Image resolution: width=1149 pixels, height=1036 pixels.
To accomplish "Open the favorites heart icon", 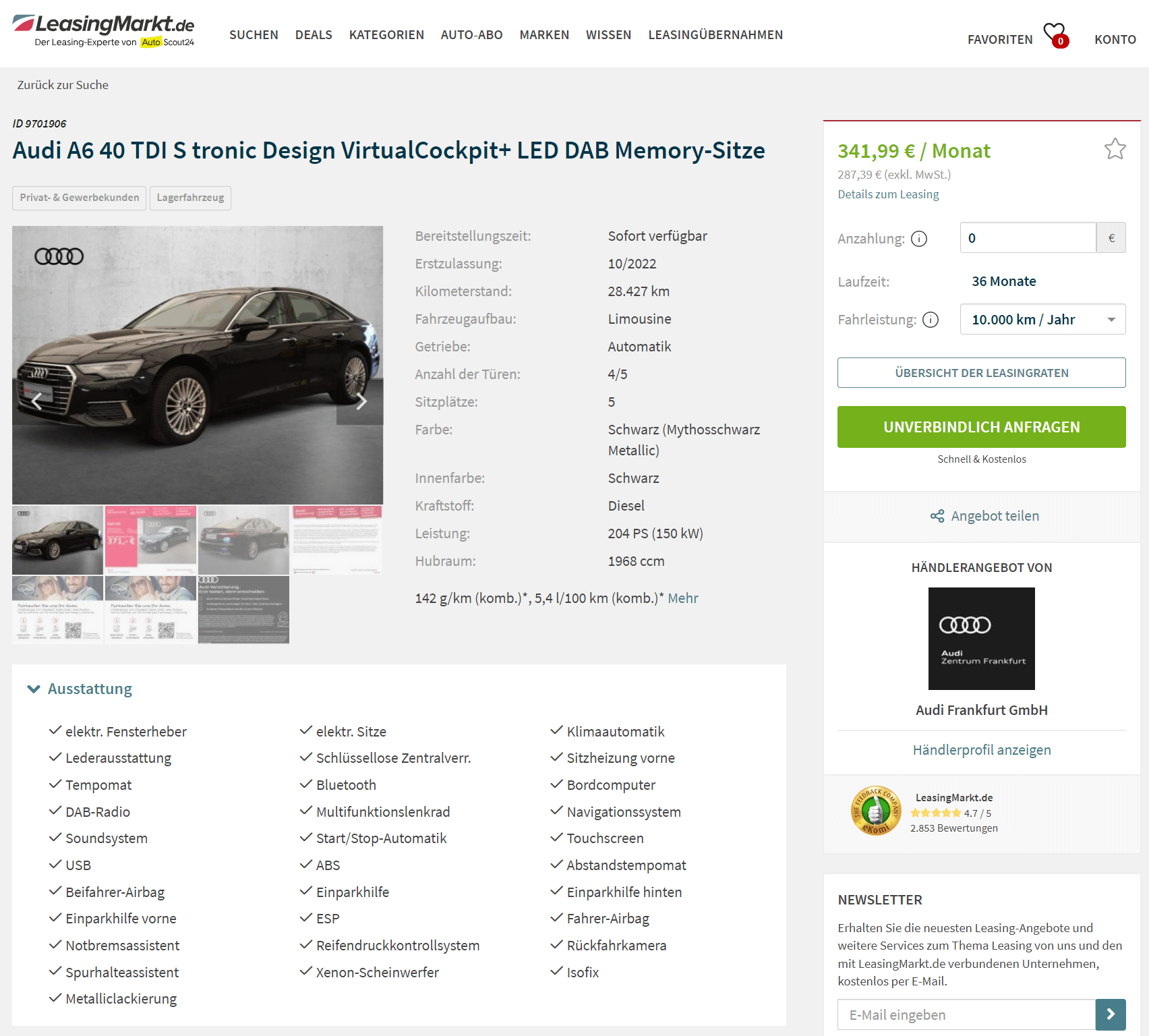I will (x=1055, y=36).
